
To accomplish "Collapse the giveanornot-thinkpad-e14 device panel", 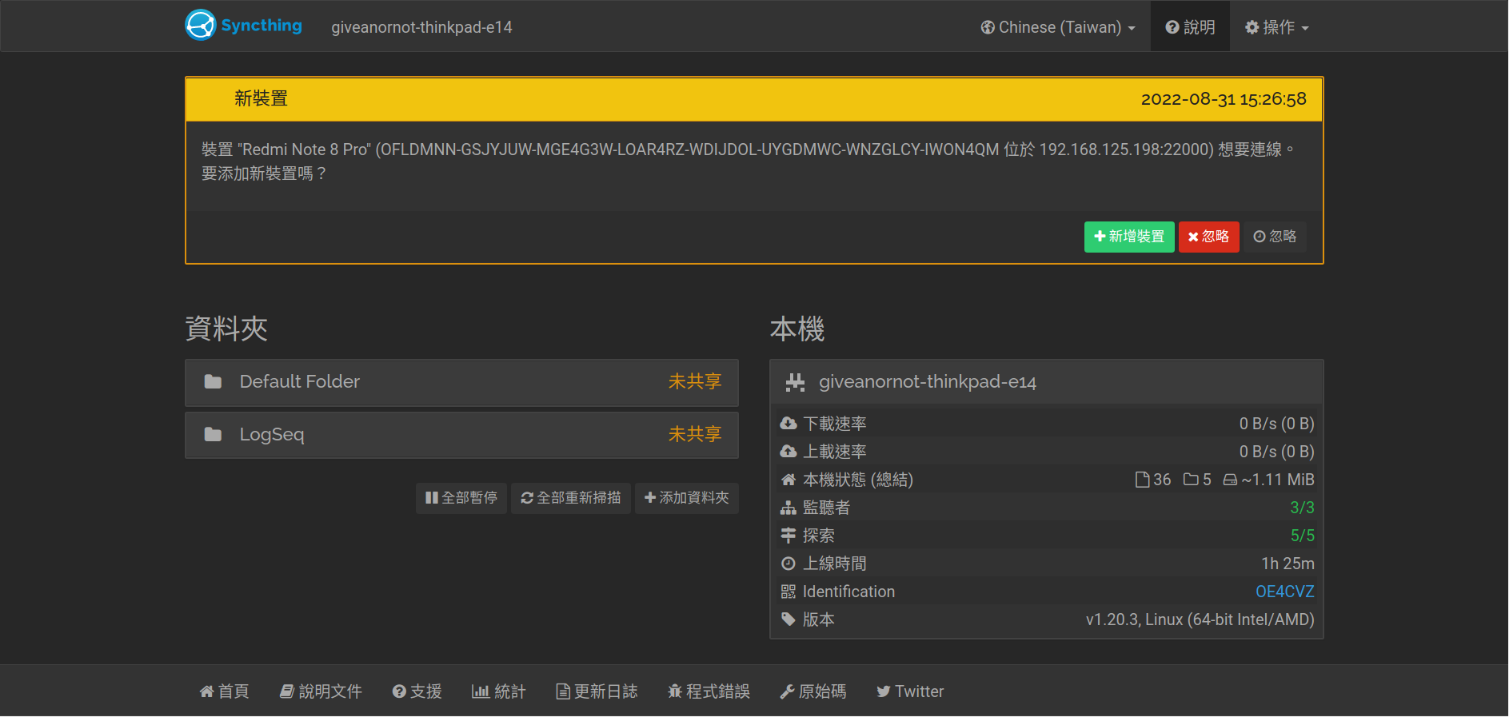I will point(1046,382).
